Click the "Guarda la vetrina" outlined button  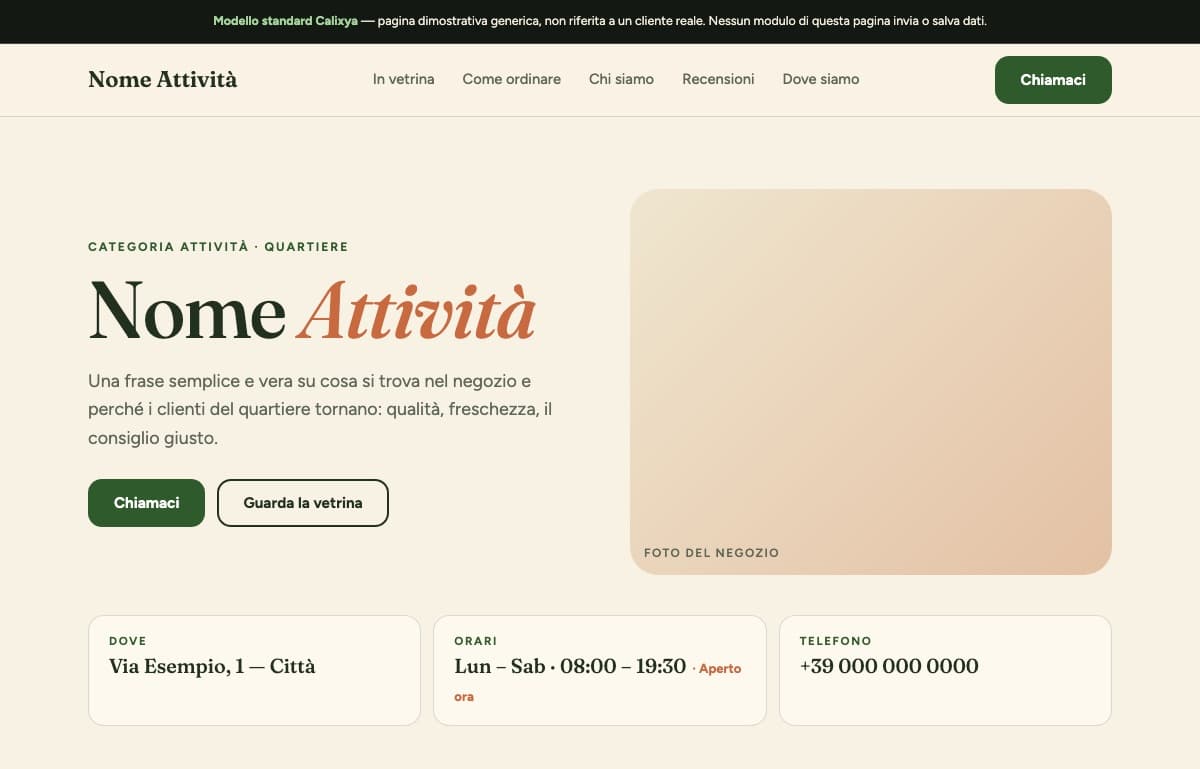[x=303, y=503]
